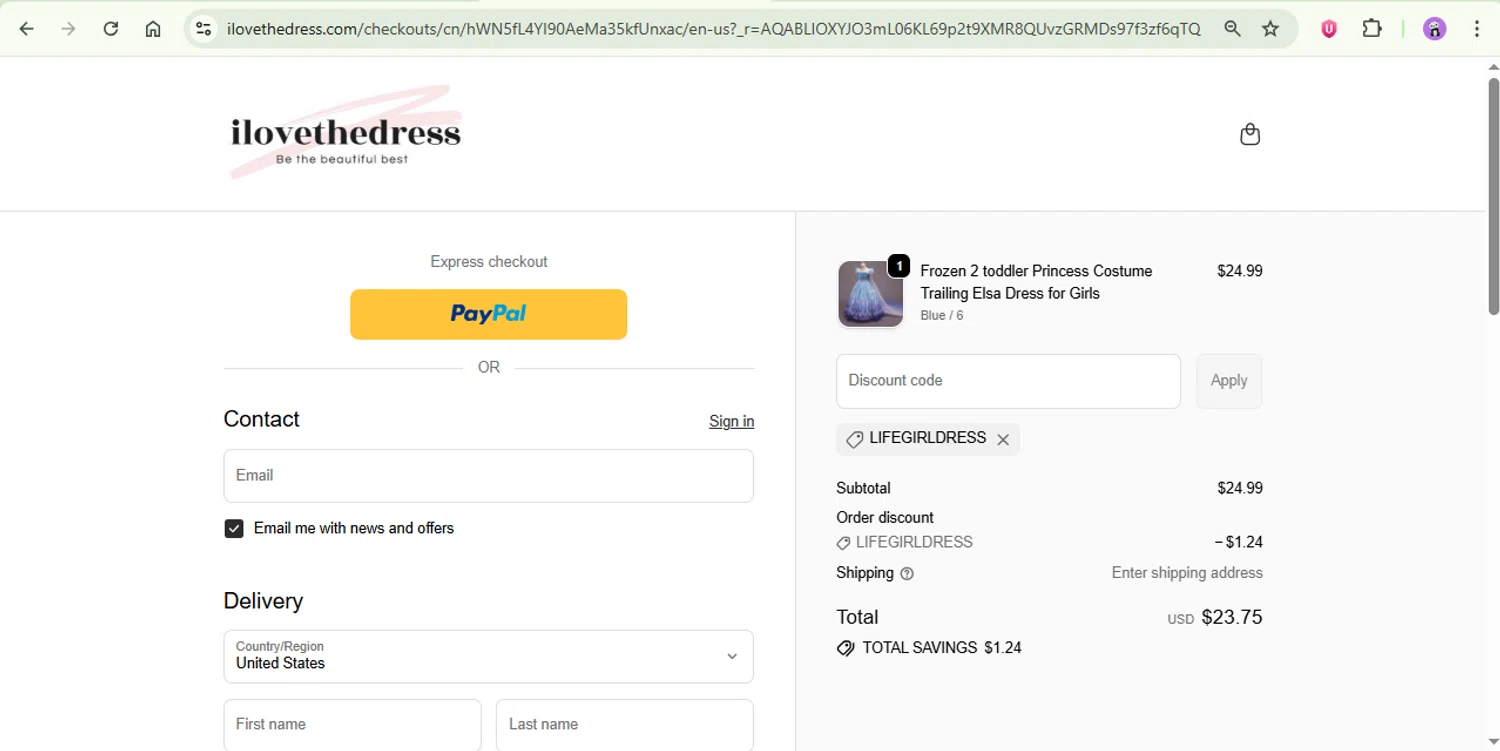Click the page vertical scrollbar thumb

(1493, 195)
